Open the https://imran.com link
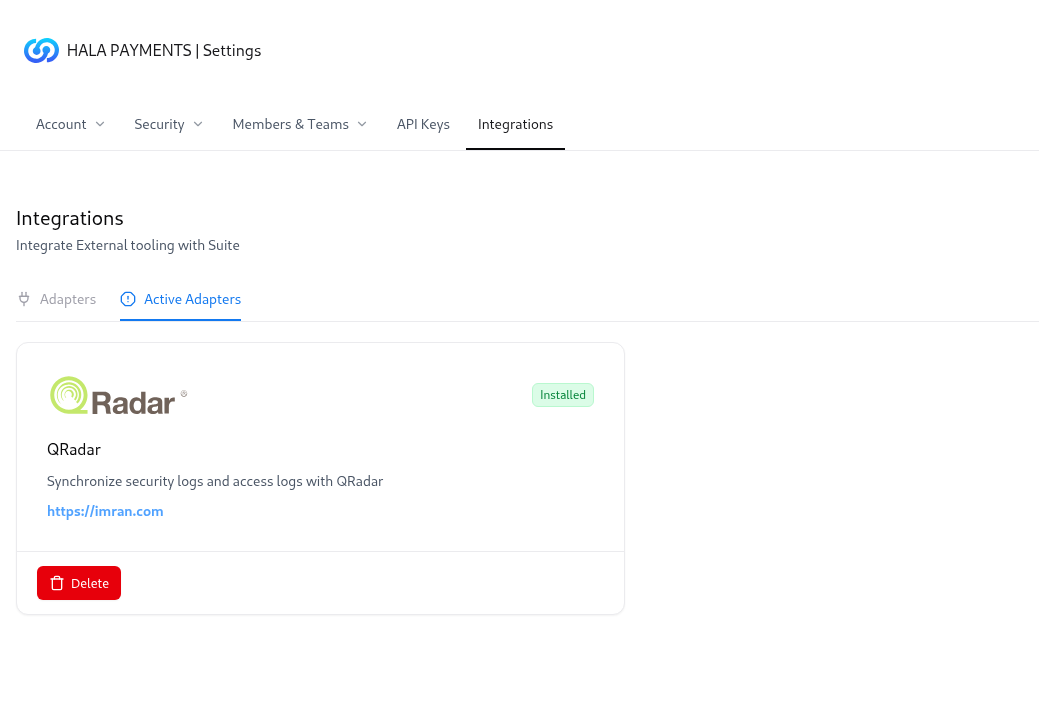 coord(105,511)
